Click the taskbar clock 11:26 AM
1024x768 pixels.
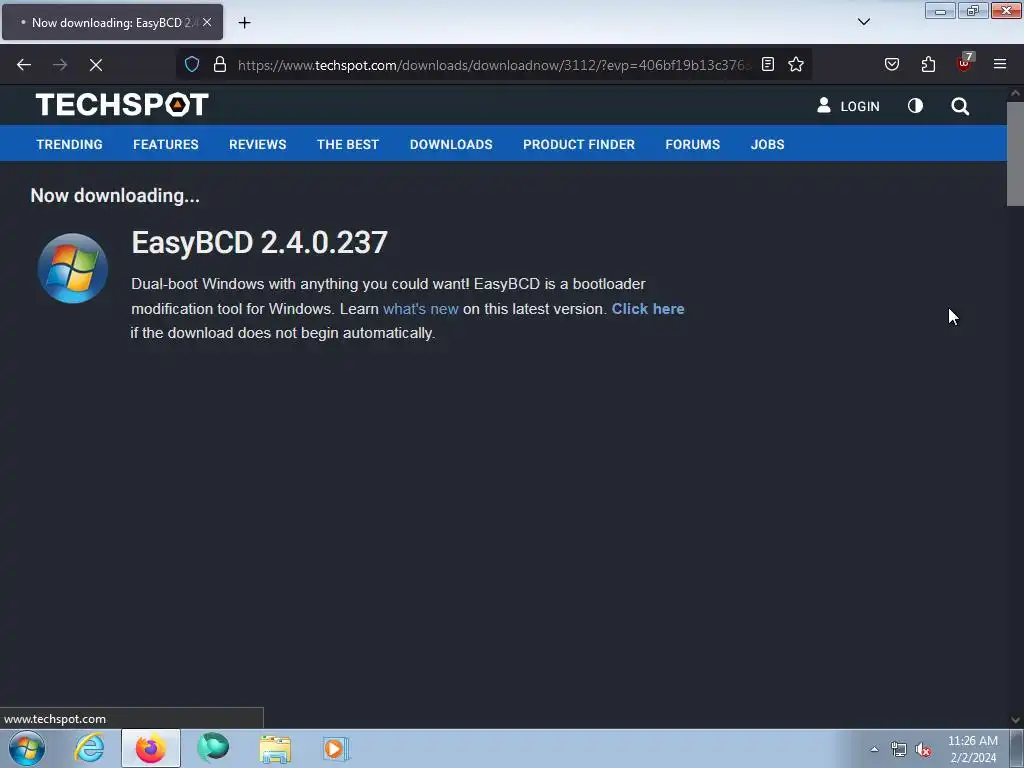click(973, 749)
